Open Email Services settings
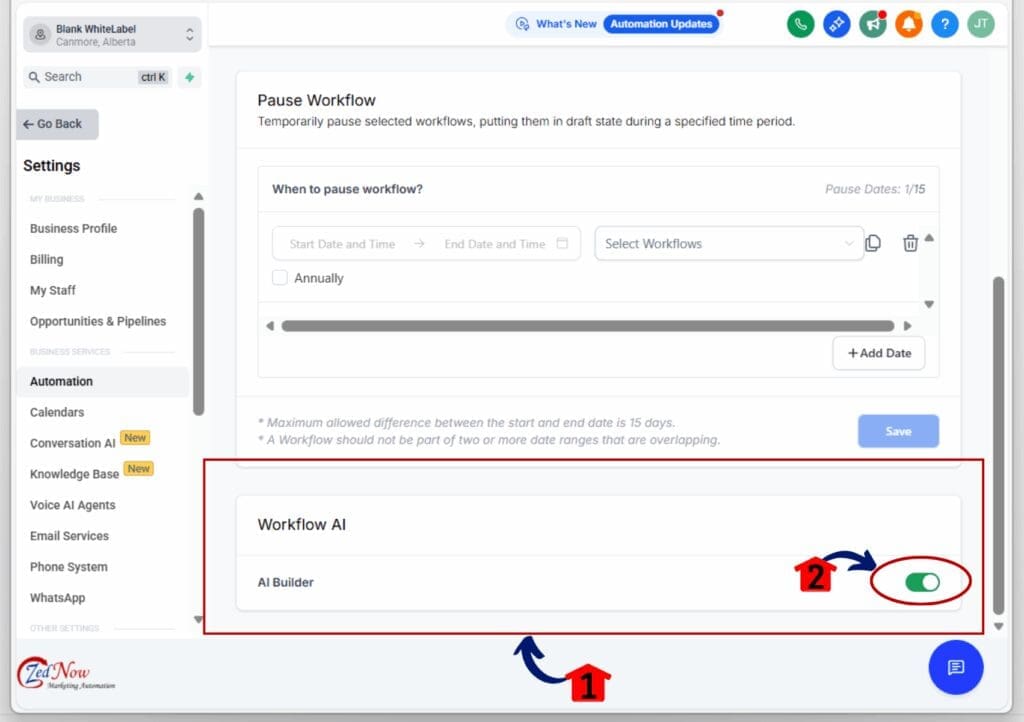 pos(69,536)
